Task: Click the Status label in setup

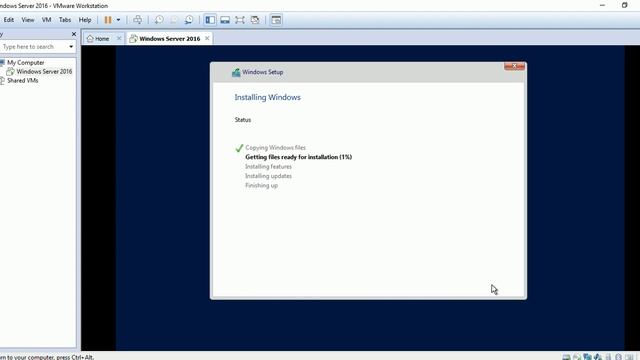Action: click(243, 120)
